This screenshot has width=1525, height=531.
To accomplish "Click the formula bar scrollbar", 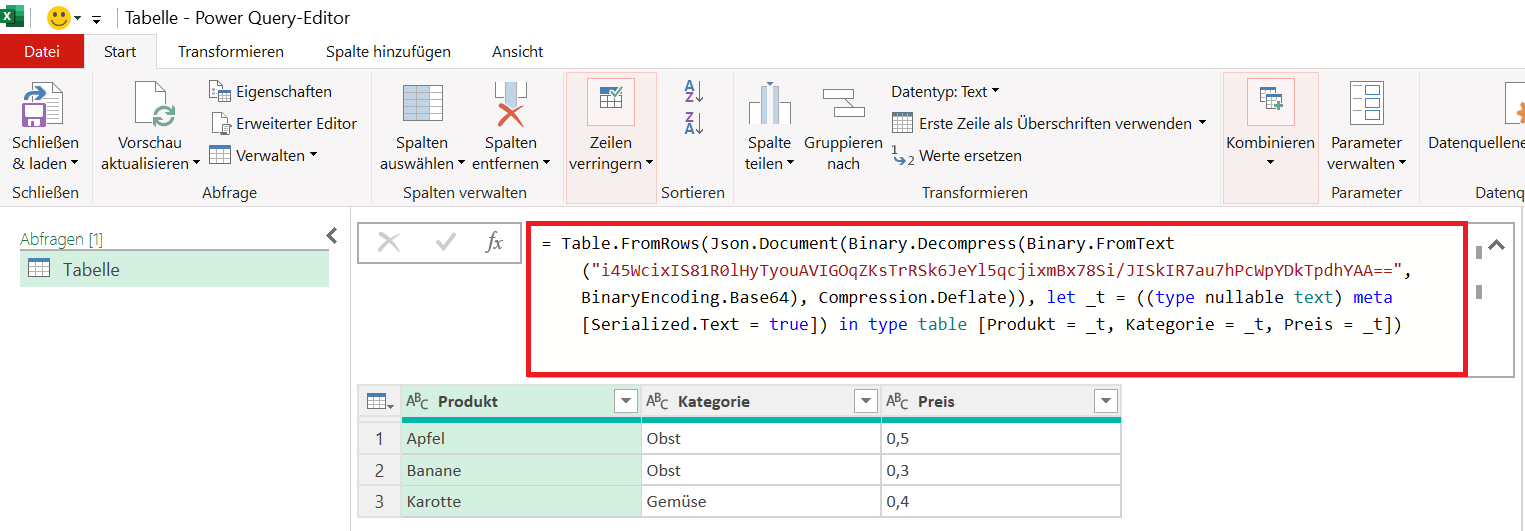I will [x=1479, y=271].
